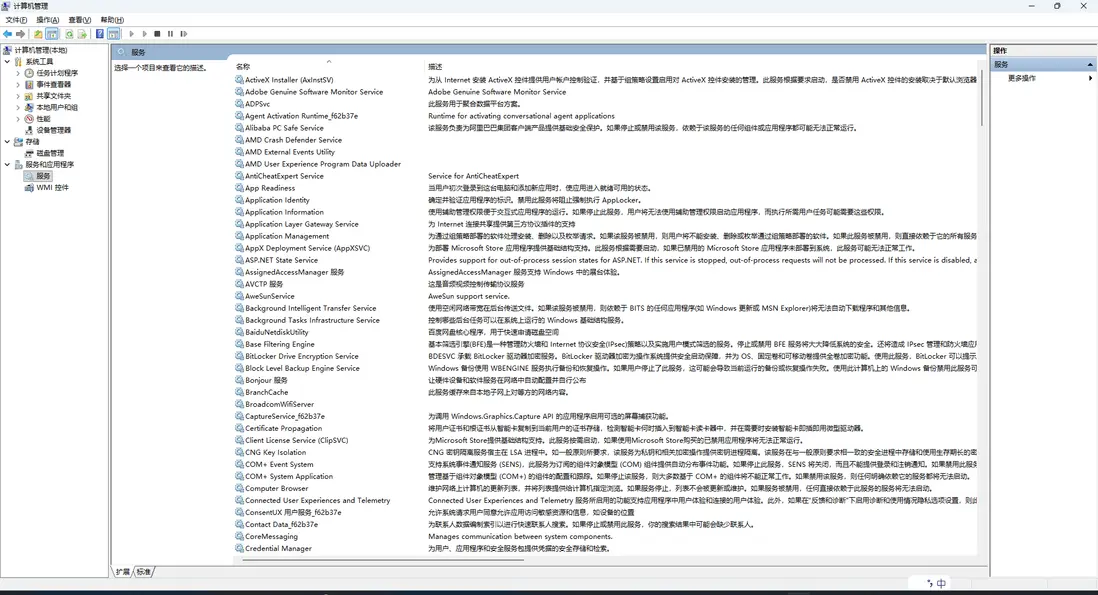Select the Certificate Propagation row

point(606,428)
